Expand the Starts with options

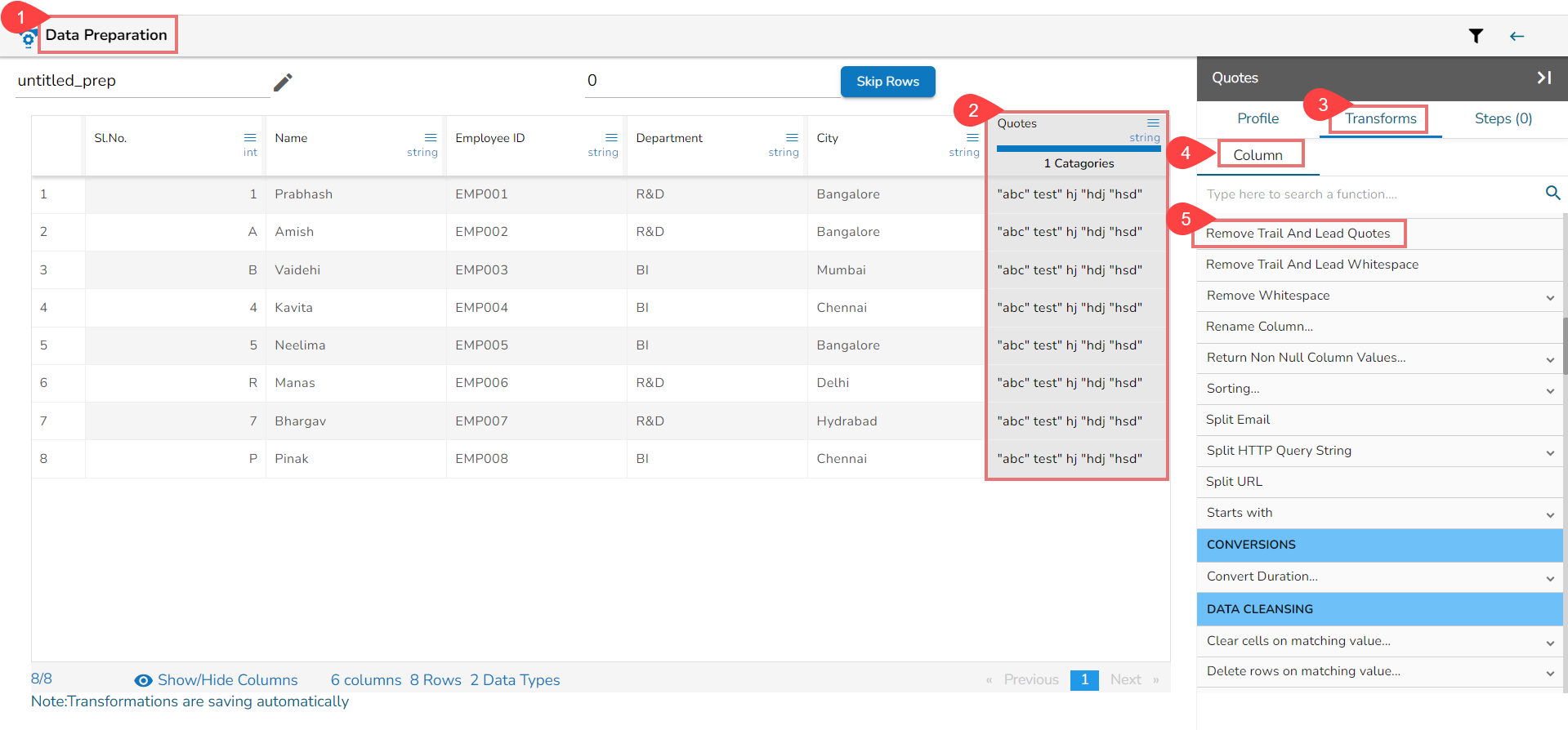(1550, 514)
